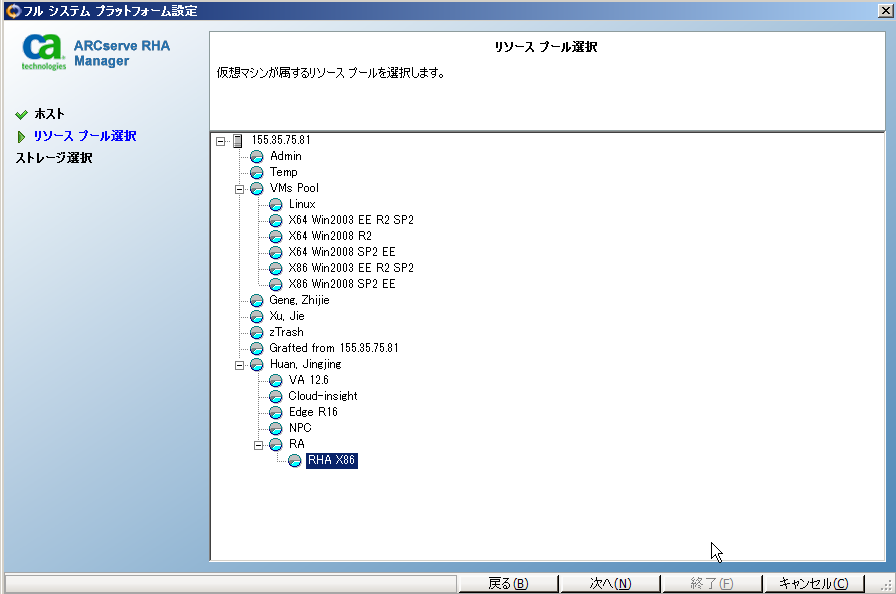Open the ホスト step in sidebar
This screenshot has height=594, width=896.
tap(47, 113)
